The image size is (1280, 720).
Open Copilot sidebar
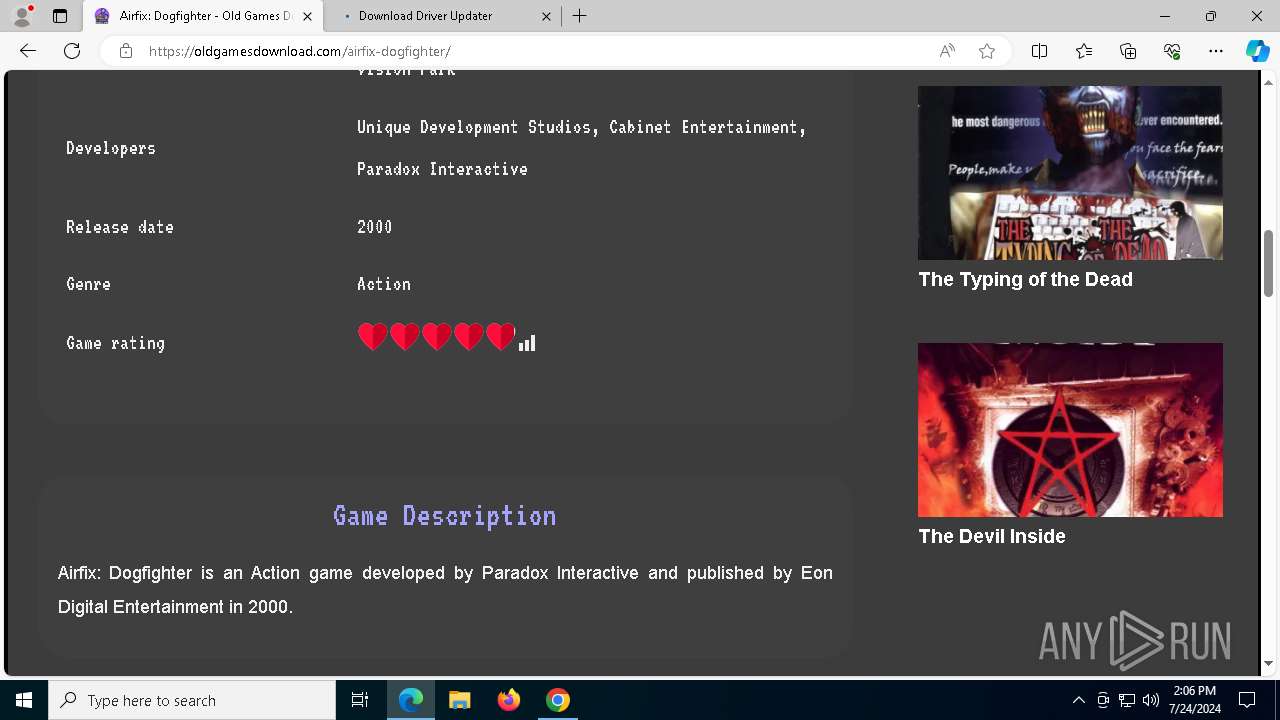click(1257, 51)
